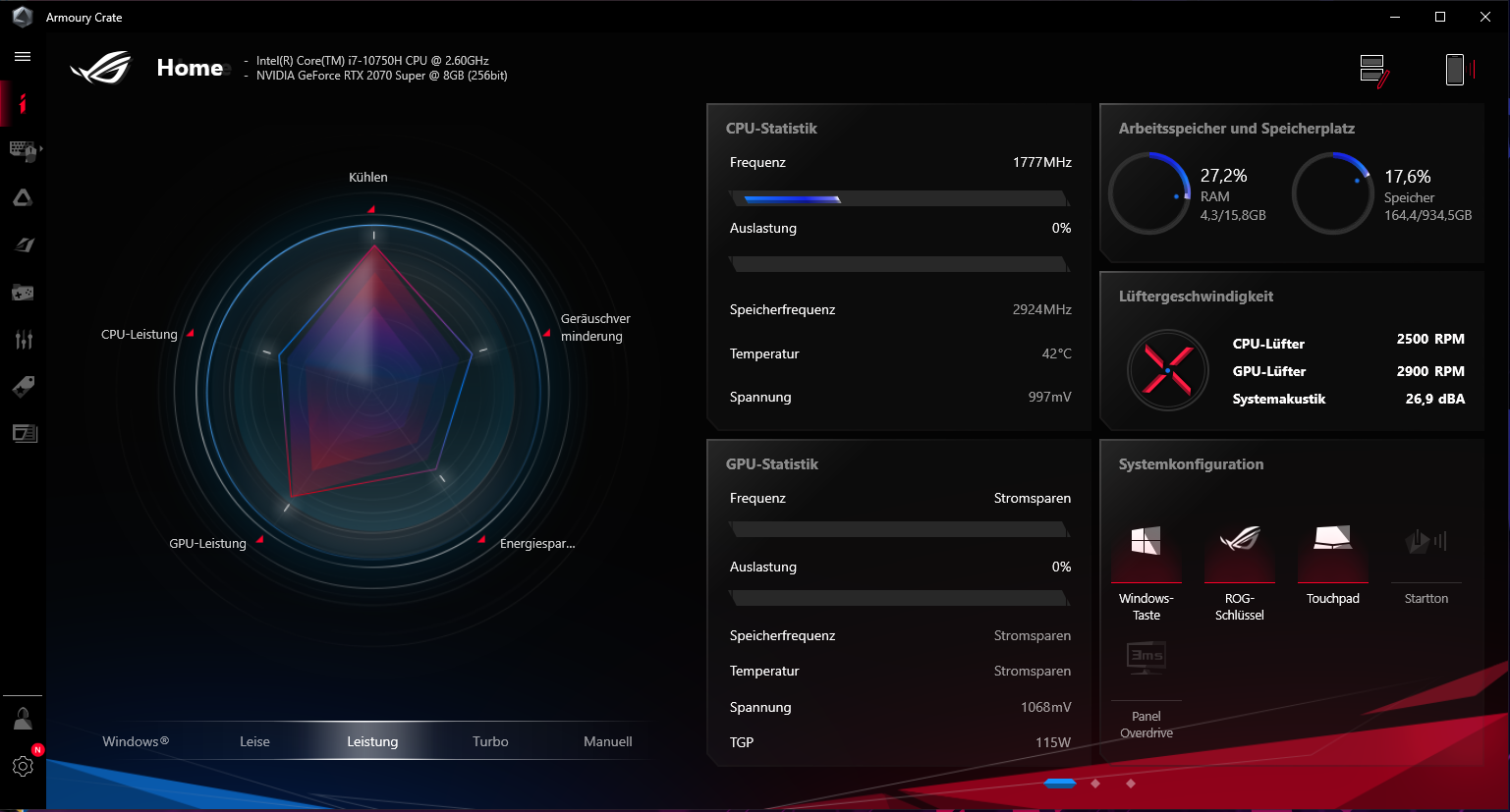Screen dimensions: 1510x812
Task: Toggle the Startton boot sound setting
Action: tap(1426, 568)
